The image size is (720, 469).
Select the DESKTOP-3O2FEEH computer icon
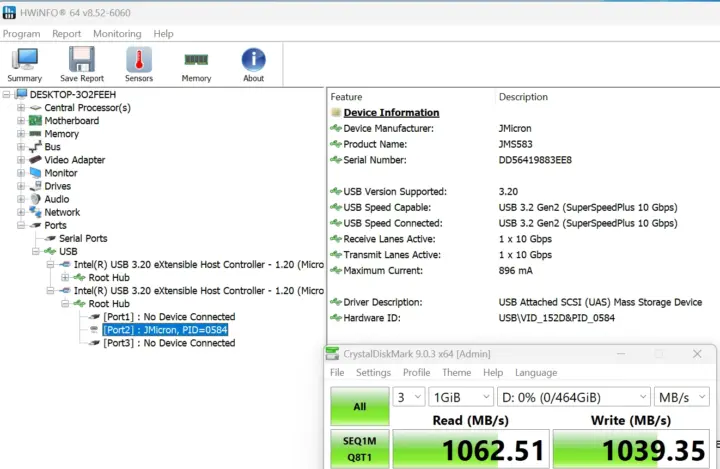coord(21,94)
